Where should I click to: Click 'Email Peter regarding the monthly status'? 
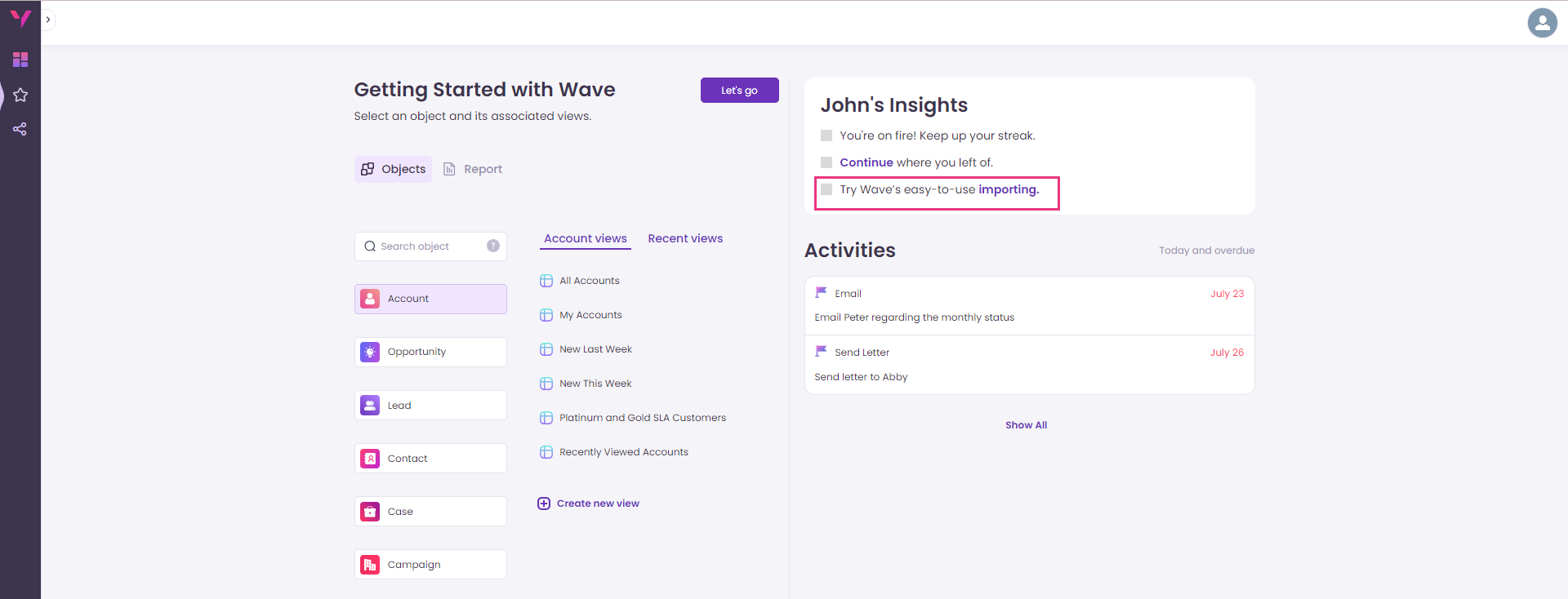pos(914,317)
